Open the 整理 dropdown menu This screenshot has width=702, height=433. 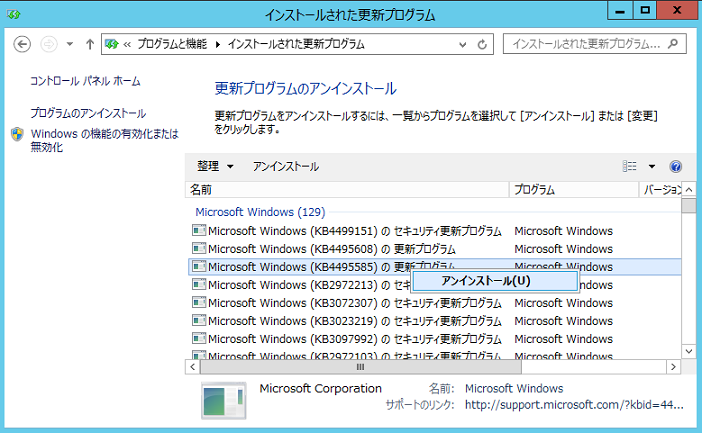(x=215, y=167)
